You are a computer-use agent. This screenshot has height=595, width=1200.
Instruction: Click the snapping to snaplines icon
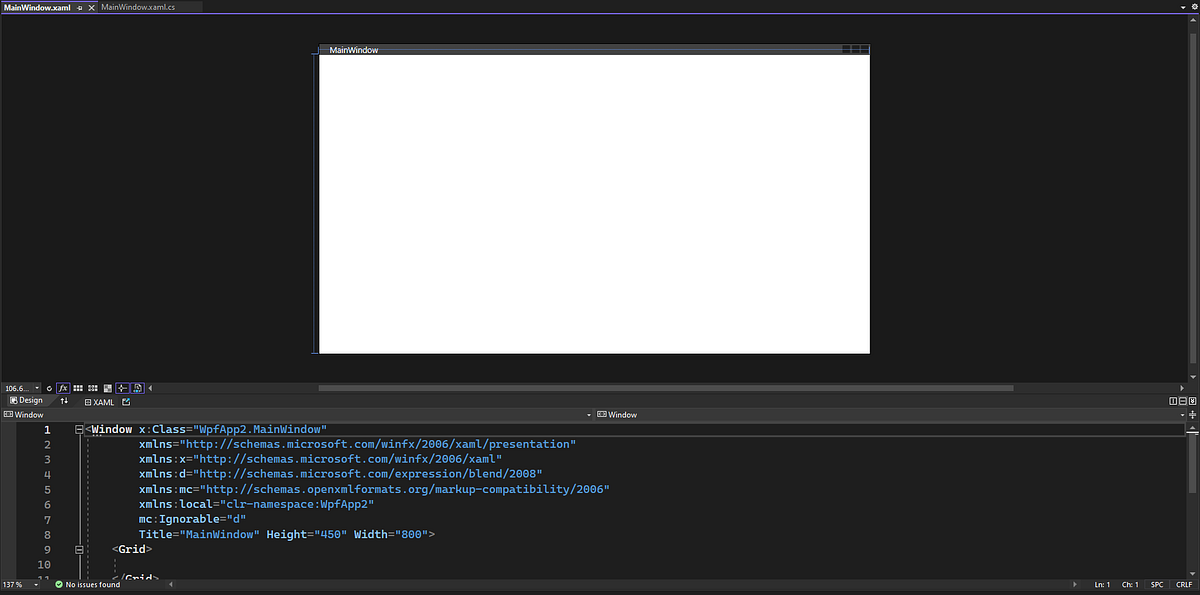pyautogui.click(x=122, y=388)
